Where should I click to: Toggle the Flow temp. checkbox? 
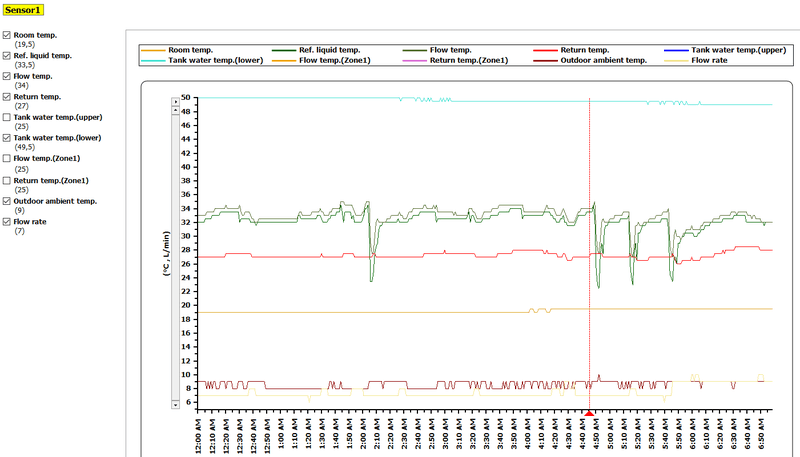(x=7, y=76)
